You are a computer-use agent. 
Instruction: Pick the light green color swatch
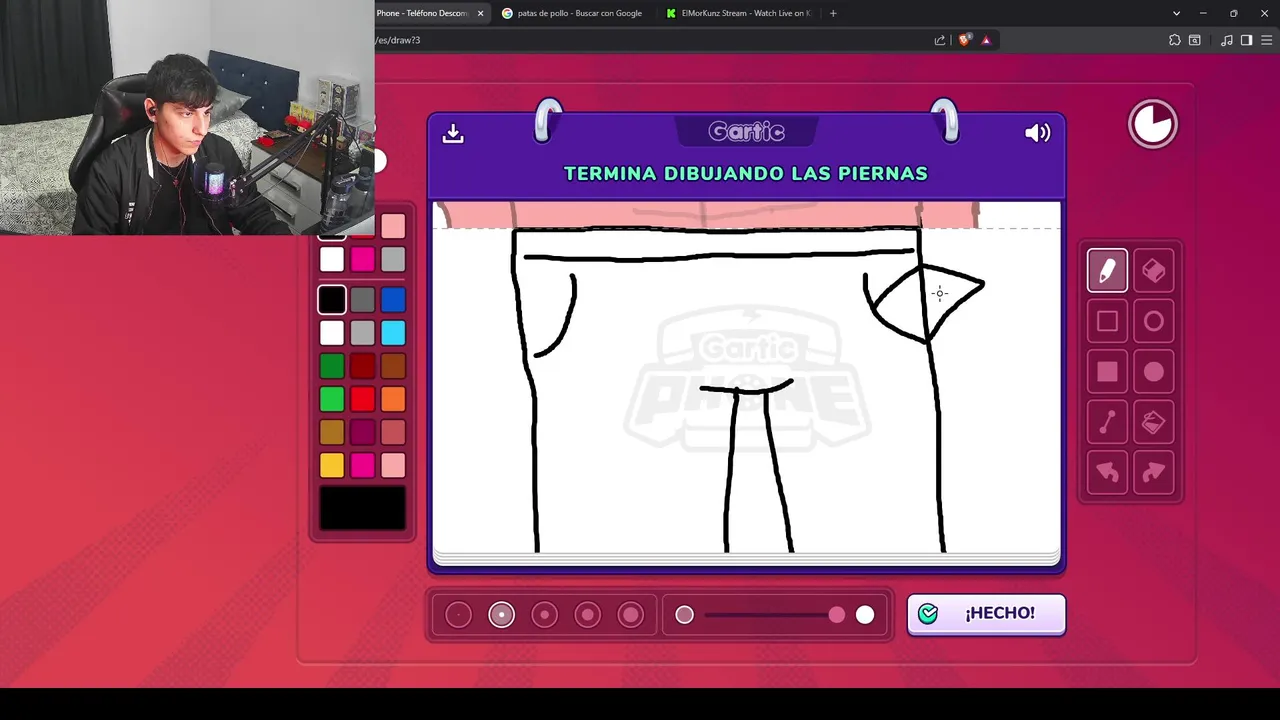(332, 399)
